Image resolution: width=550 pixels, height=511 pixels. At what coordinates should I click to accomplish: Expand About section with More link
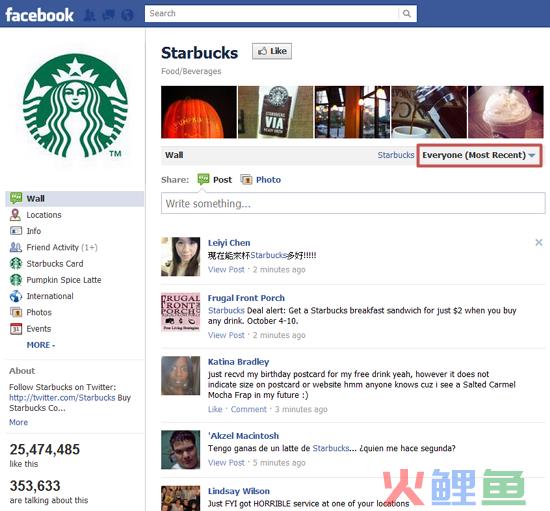[x=19, y=422]
